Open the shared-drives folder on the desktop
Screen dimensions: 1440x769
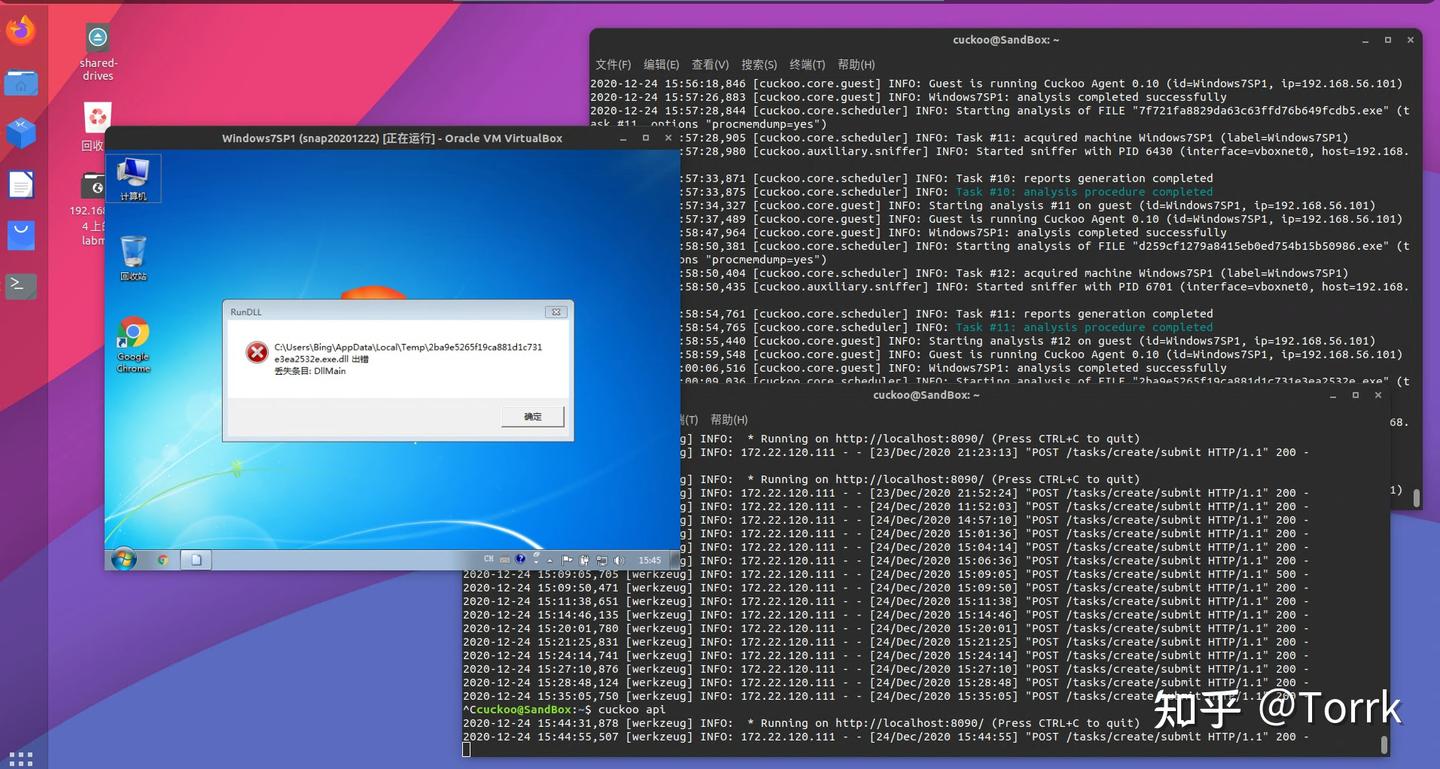coord(97,35)
